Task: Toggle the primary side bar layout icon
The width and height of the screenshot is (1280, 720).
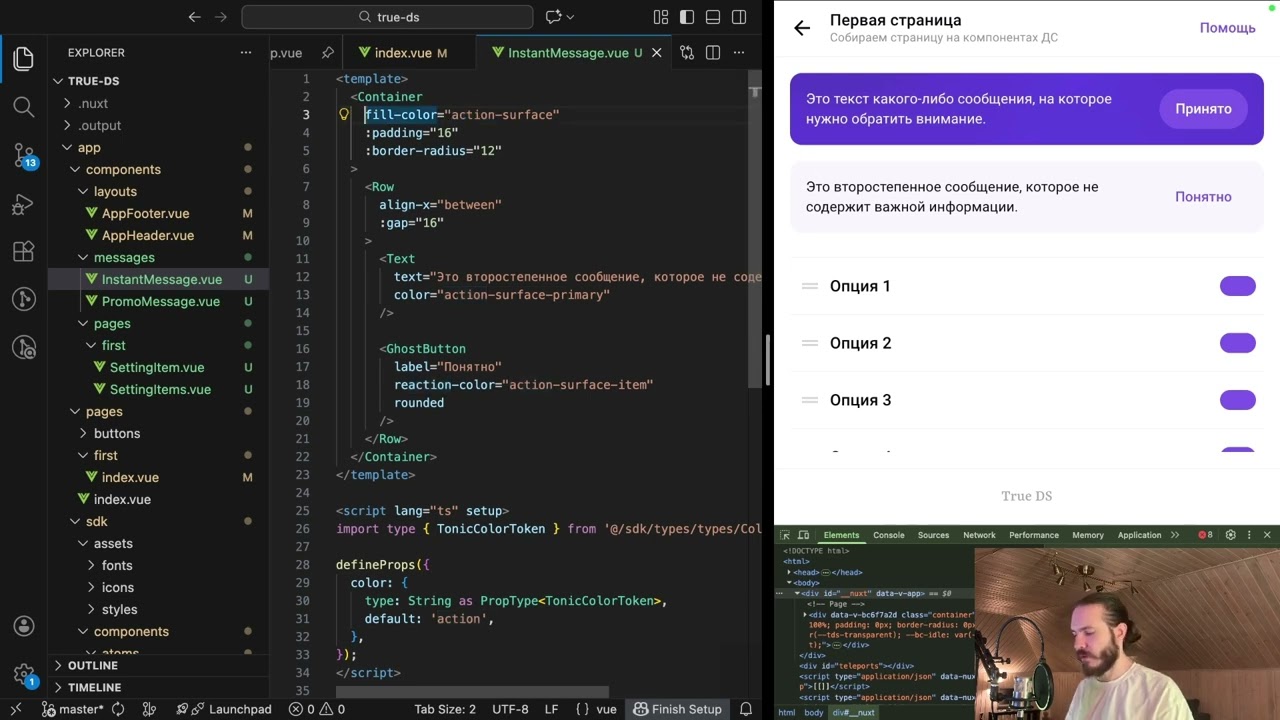Action: tap(687, 17)
